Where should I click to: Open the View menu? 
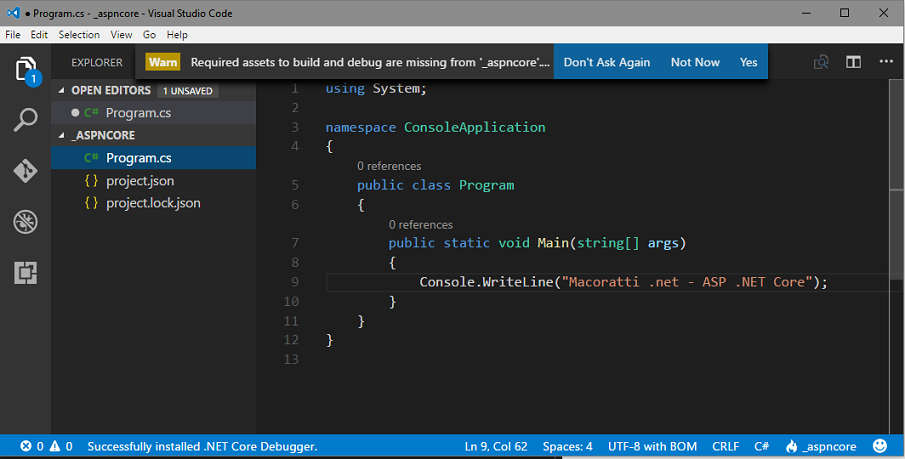click(x=121, y=35)
